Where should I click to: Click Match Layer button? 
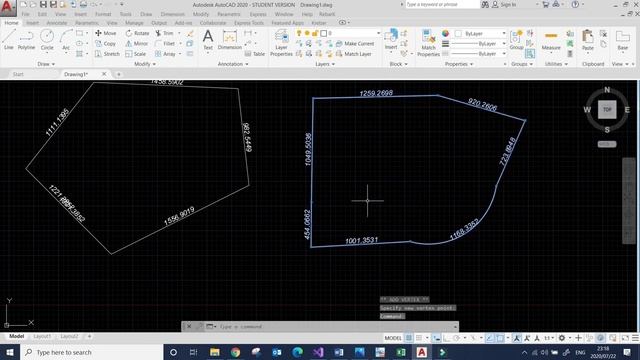point(353,54)
